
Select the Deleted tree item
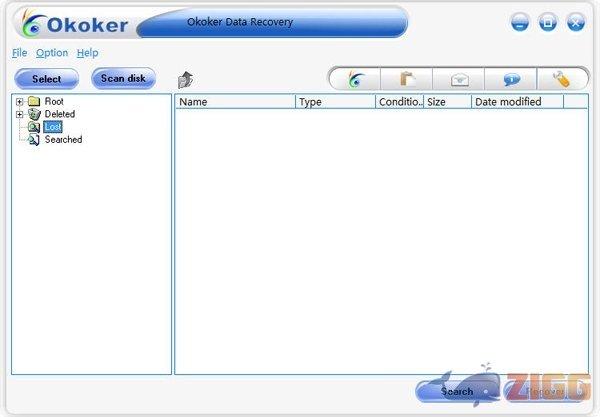(60, 114)
